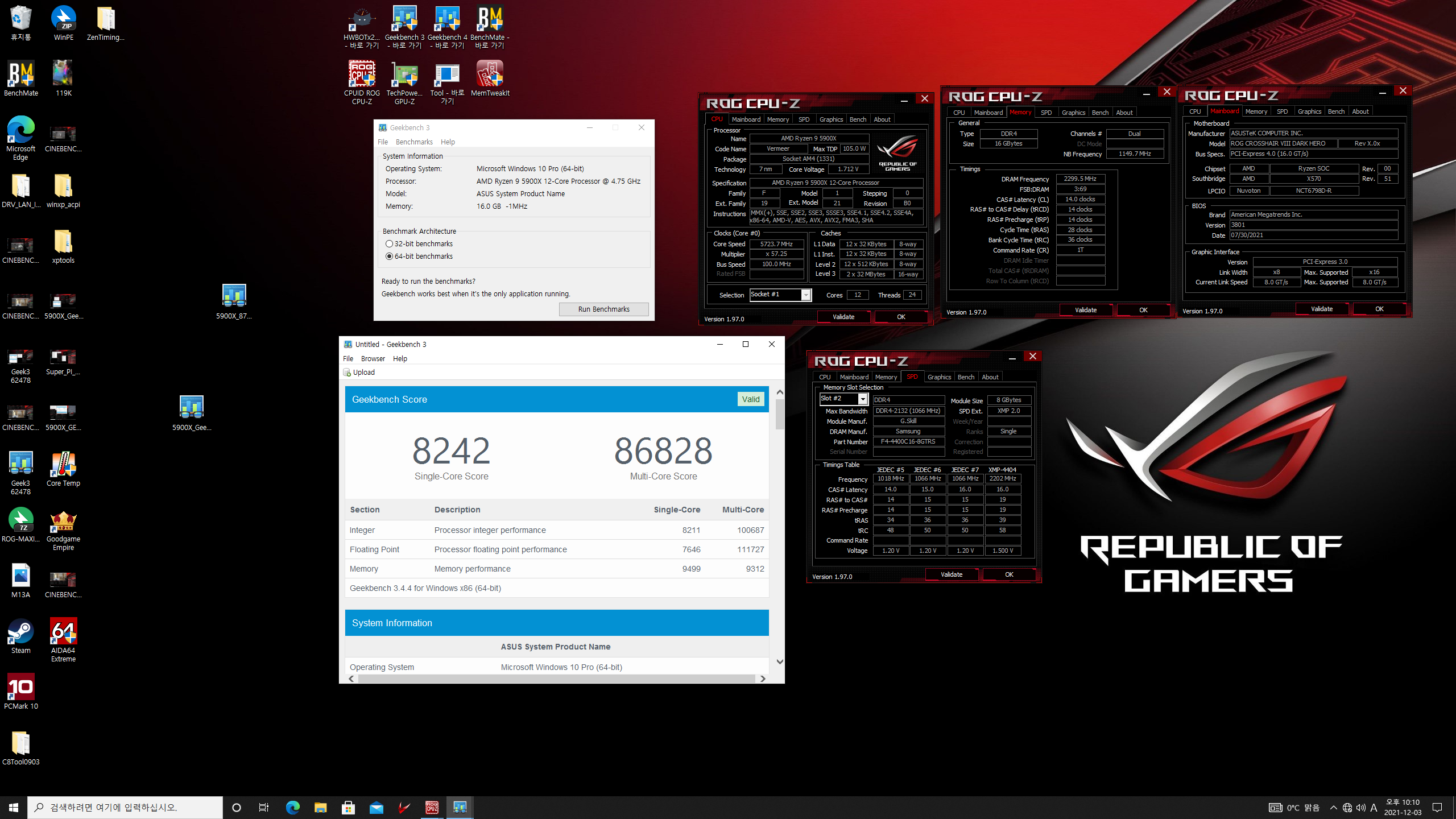The width and height of the screenshot is (1456, 819).
Task: Open Goodgame Empire desktop icon
Action: click(63, 529)
